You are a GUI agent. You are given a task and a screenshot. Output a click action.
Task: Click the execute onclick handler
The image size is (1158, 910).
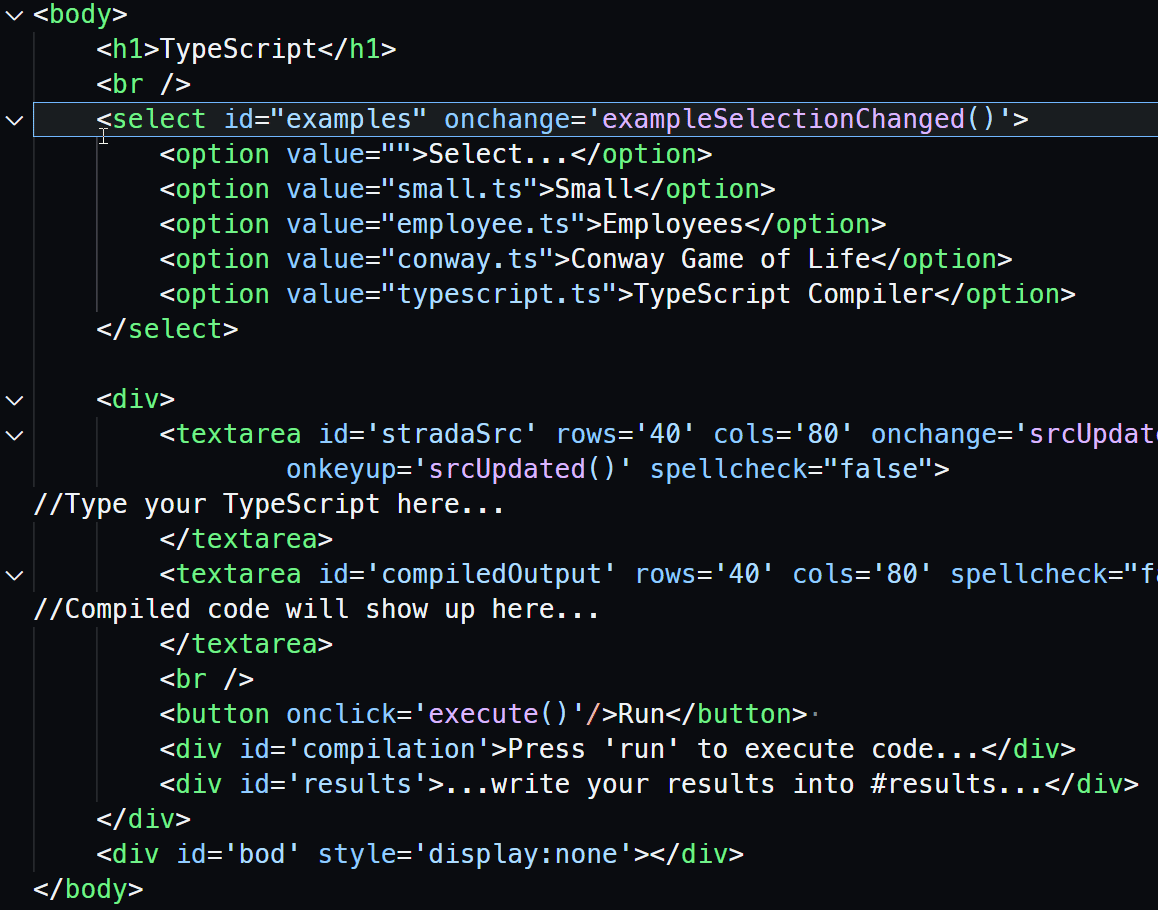pyautogui.click(x=474, y=713)
